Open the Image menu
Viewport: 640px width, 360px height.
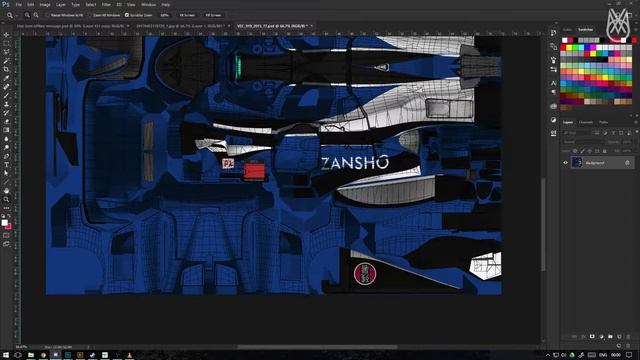click(45, 4)
